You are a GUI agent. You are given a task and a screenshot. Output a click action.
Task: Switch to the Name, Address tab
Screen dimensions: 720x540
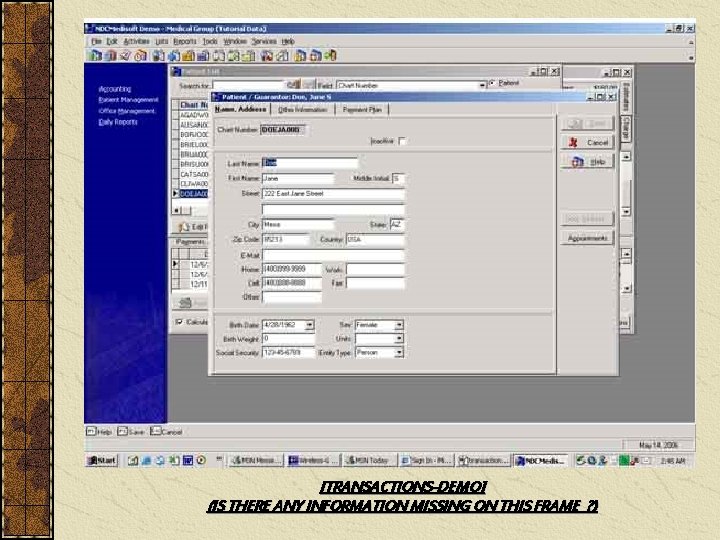pyautogui.click(x=241, y=109)
